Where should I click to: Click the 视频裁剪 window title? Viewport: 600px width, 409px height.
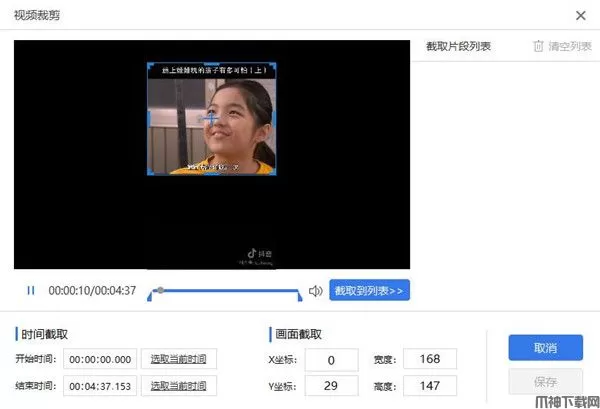[37, 15]
